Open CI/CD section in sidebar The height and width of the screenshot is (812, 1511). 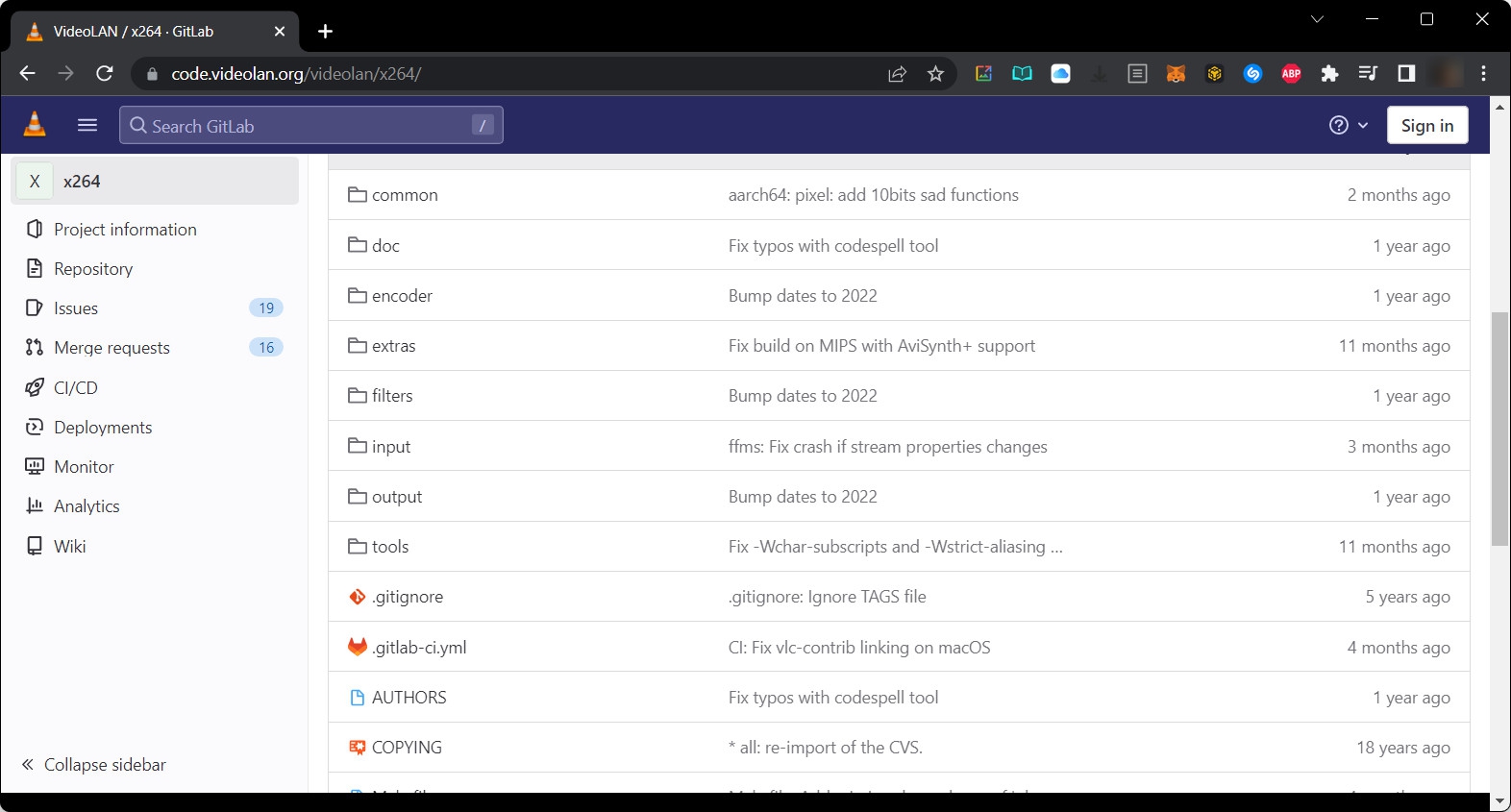[76, 388]
